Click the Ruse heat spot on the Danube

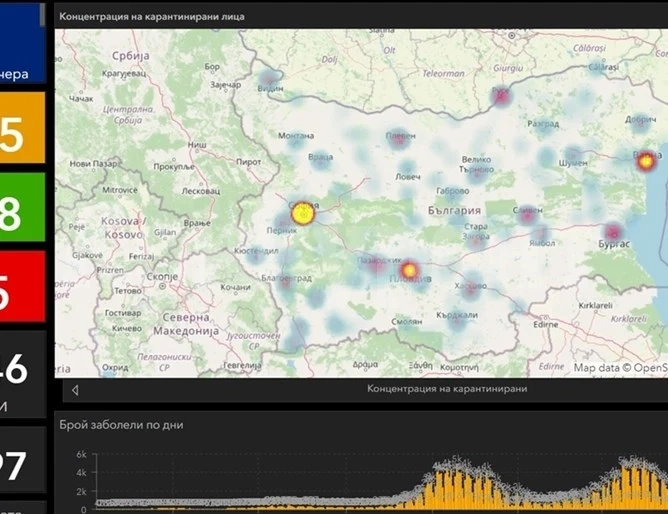pos(501,96)
